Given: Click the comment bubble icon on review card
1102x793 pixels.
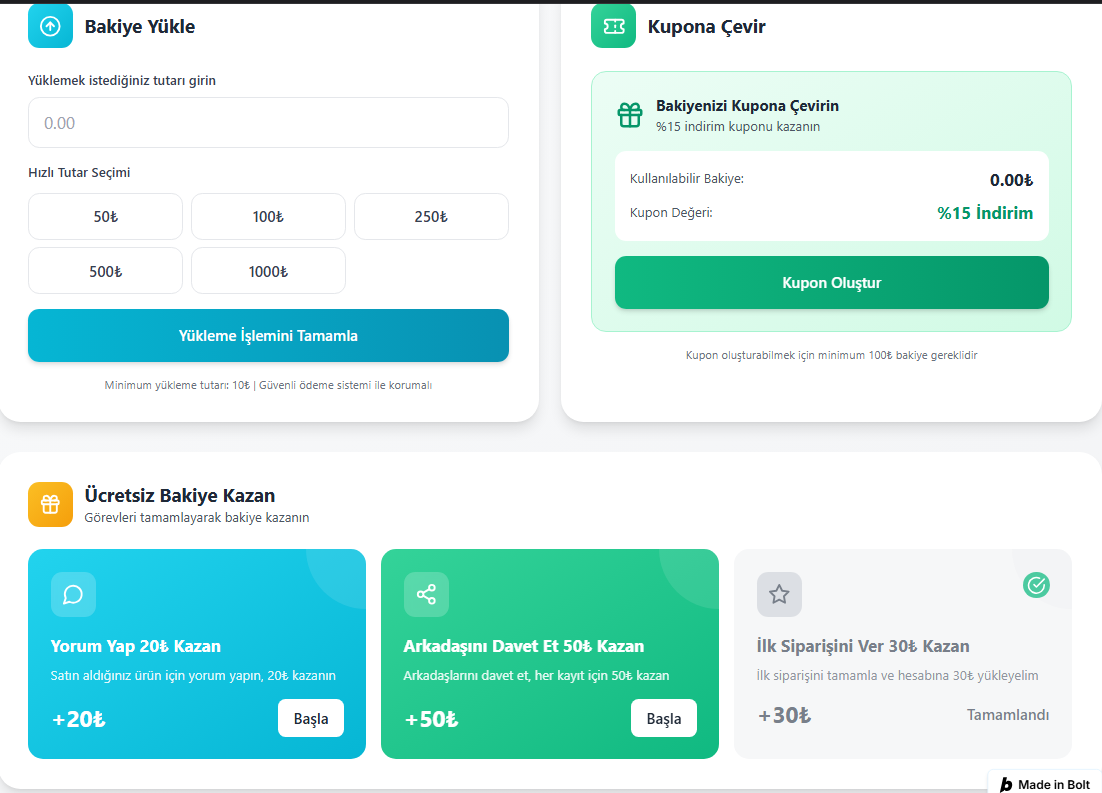Looking at the screenshot, I should pyautogui.click(x=73, y=594).
